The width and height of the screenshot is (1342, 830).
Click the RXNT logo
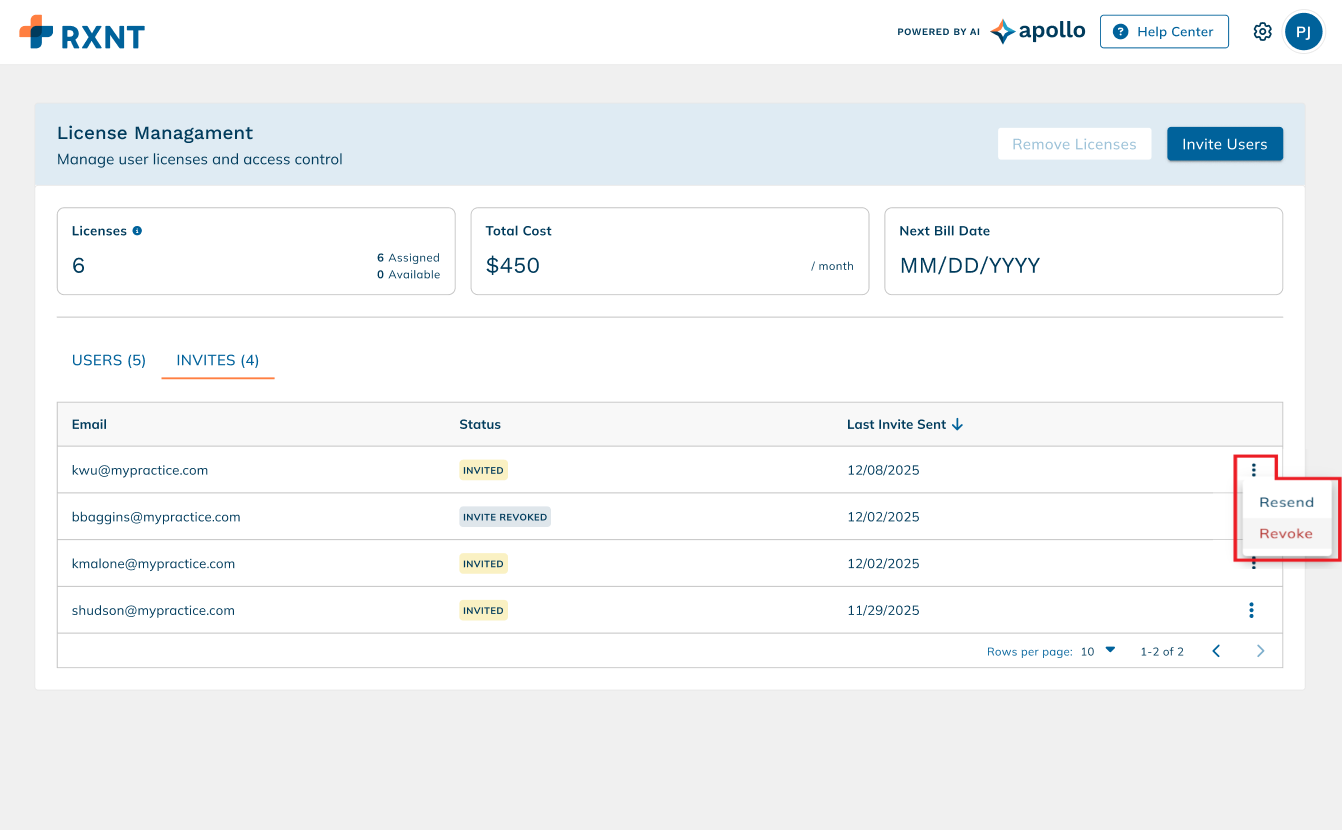coord(82,33)
